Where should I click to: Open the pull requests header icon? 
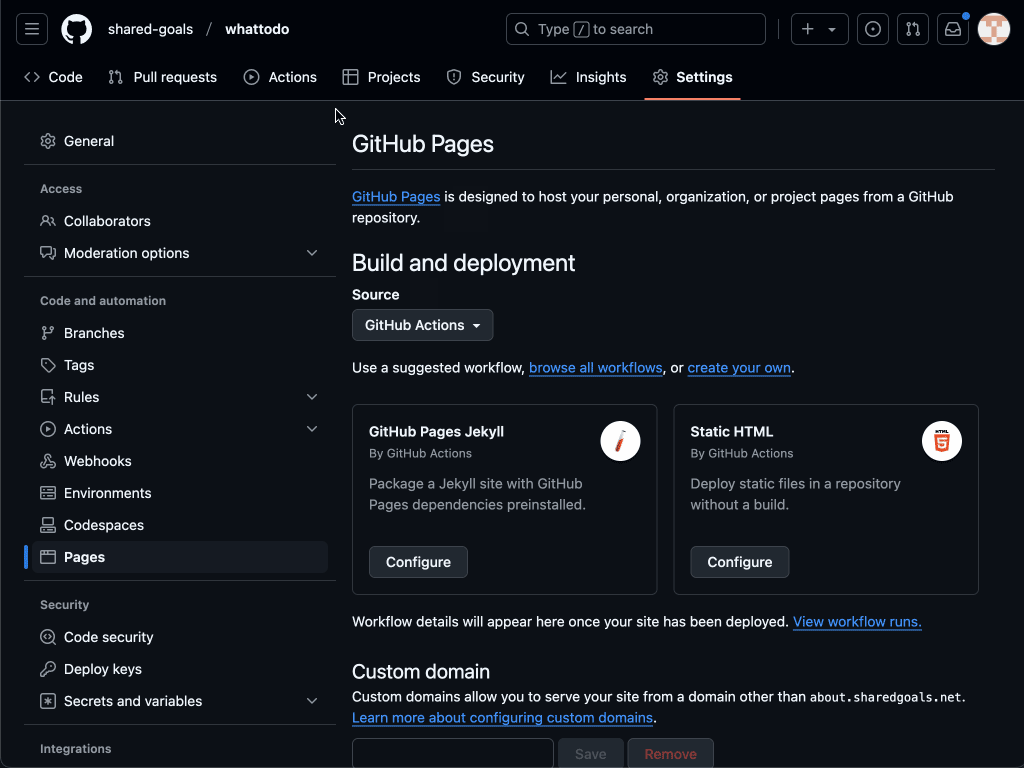click(913, 29)
